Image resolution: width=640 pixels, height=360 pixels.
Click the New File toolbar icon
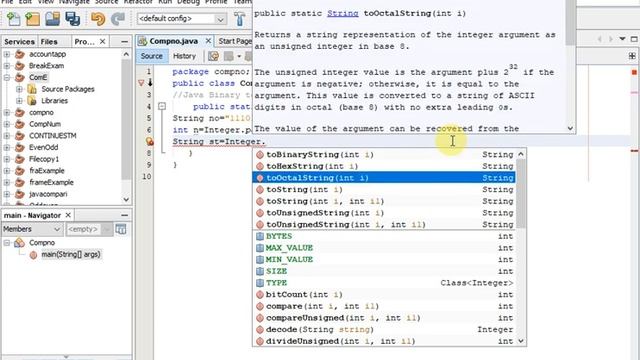pyautogui.click(x=13, y=19)
